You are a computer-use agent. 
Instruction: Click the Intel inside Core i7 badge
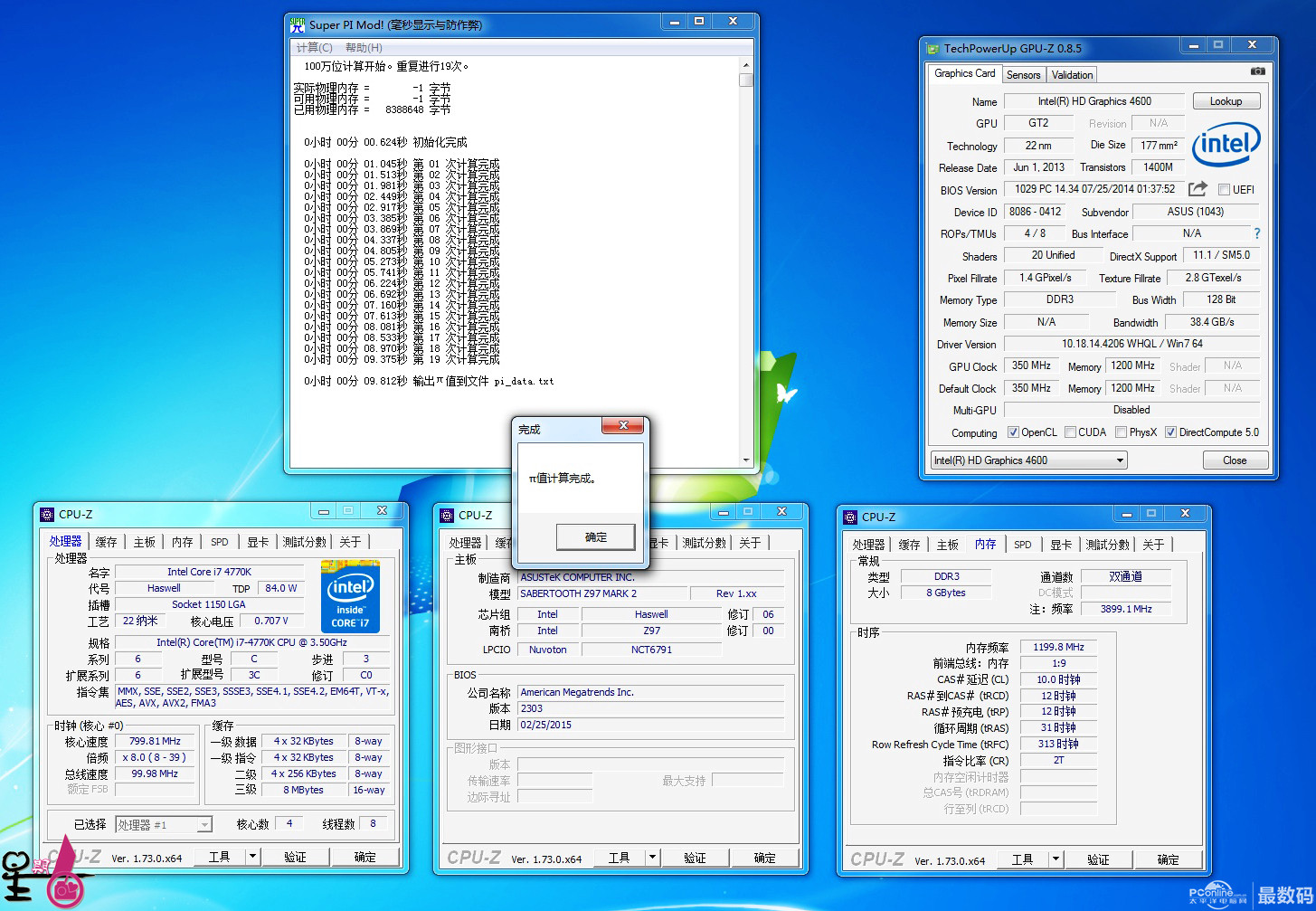[x=350, y=596]
